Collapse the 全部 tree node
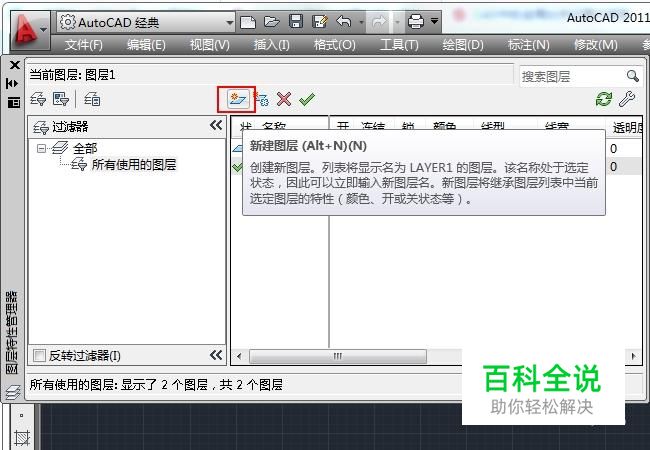650x450 pixels. pyautogui.click(x=41, y=148)
